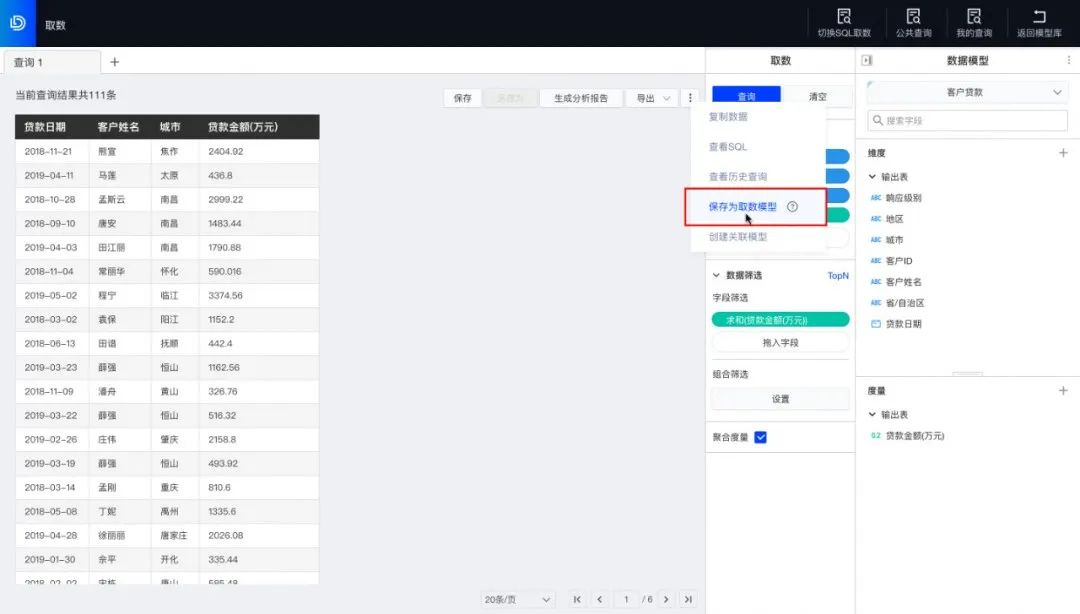Select 查看SQL from the menu
1080x614 pixels.
click(x=727, y=147)
